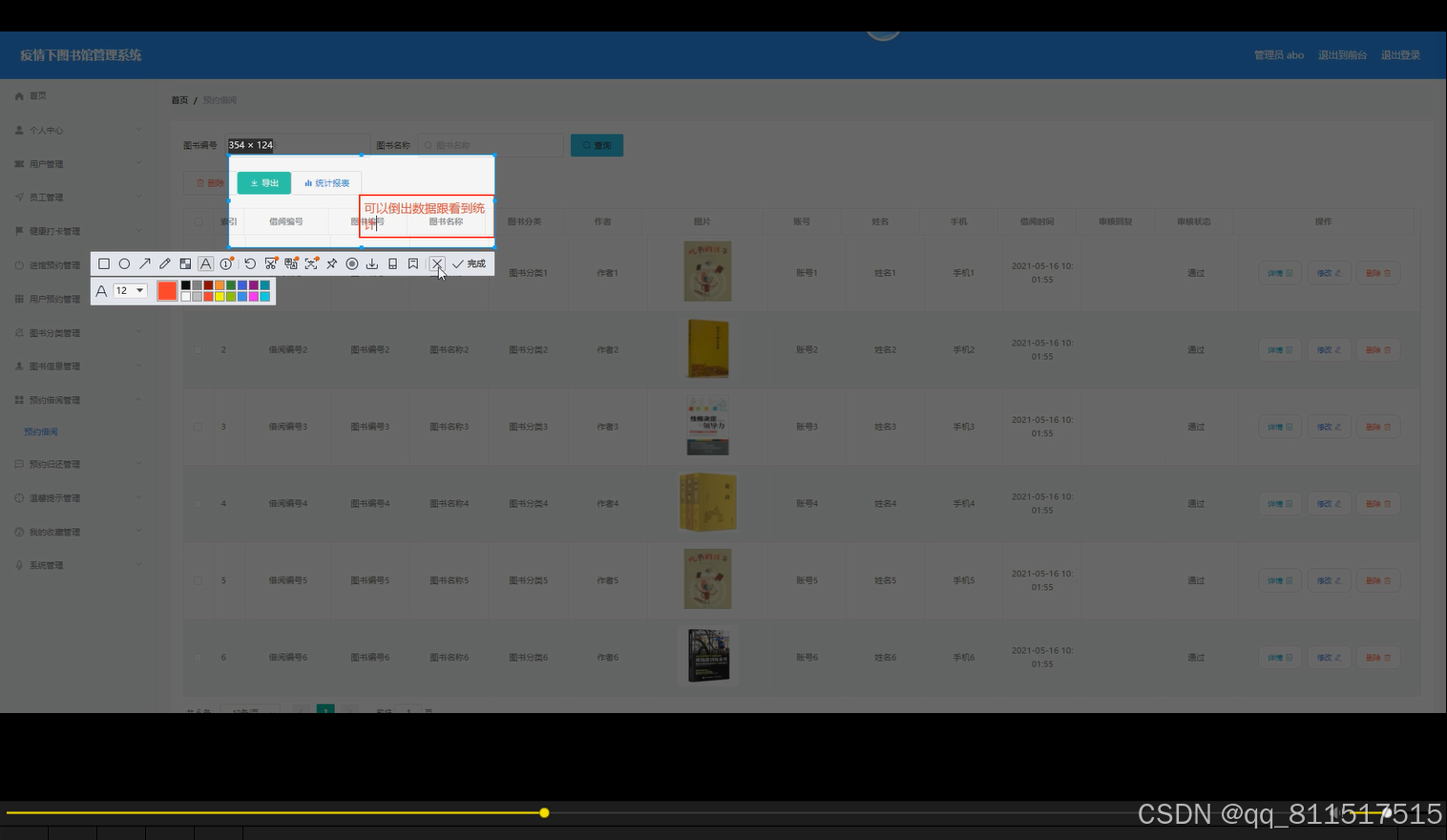Image resolution: width=1447 pixels, height=840 pixels.
Task: Save the screenshot with the download icon
Action: 372,263
